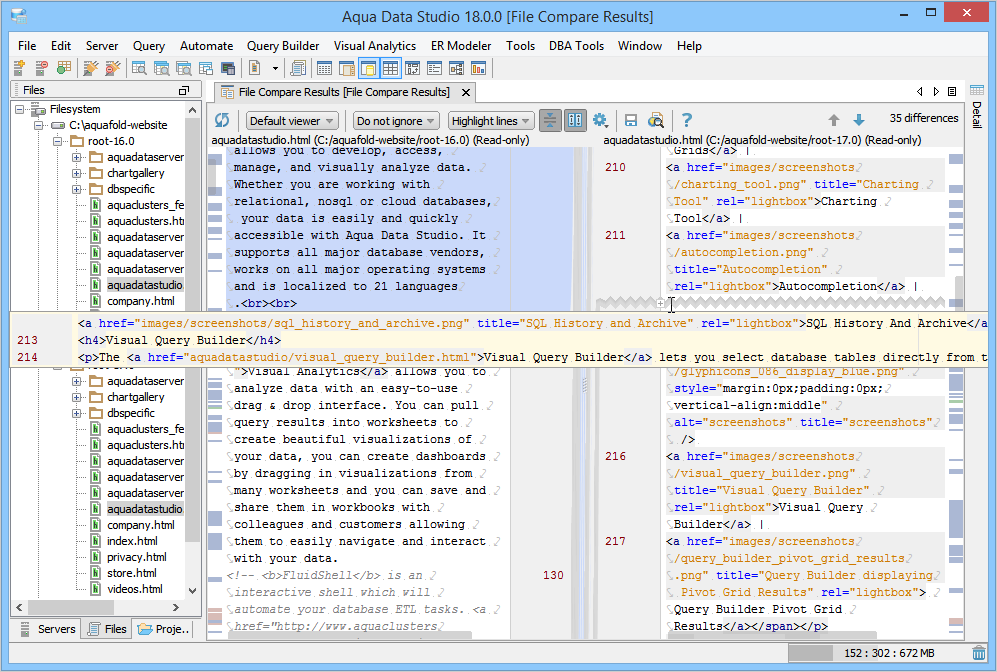The width and height of the screenshot is (997, 672).
Task: Click the trash can garbage collection icon
Action: tap(979, 653)
